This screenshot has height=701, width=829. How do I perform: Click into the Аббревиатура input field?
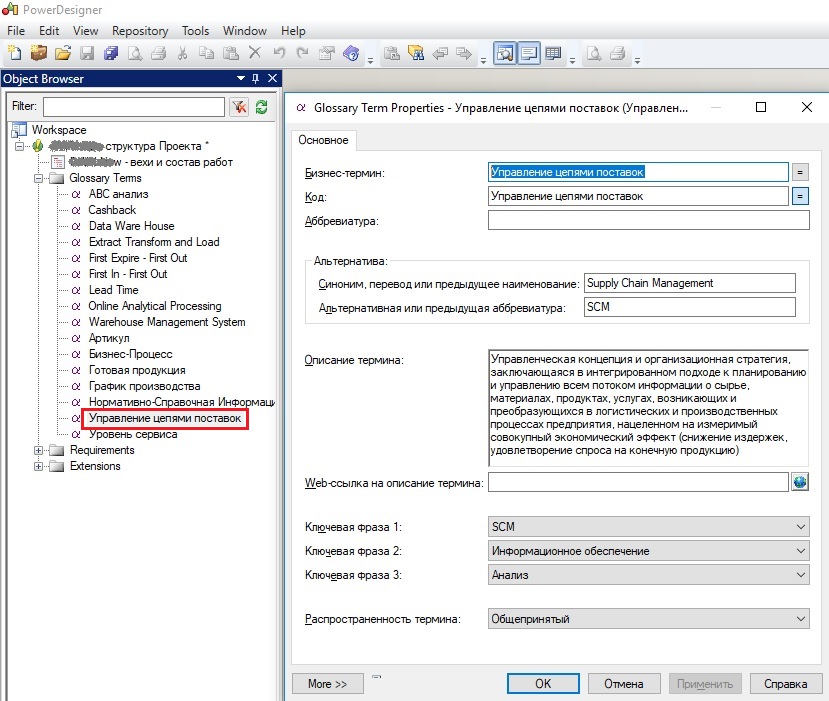pos(648,221)
